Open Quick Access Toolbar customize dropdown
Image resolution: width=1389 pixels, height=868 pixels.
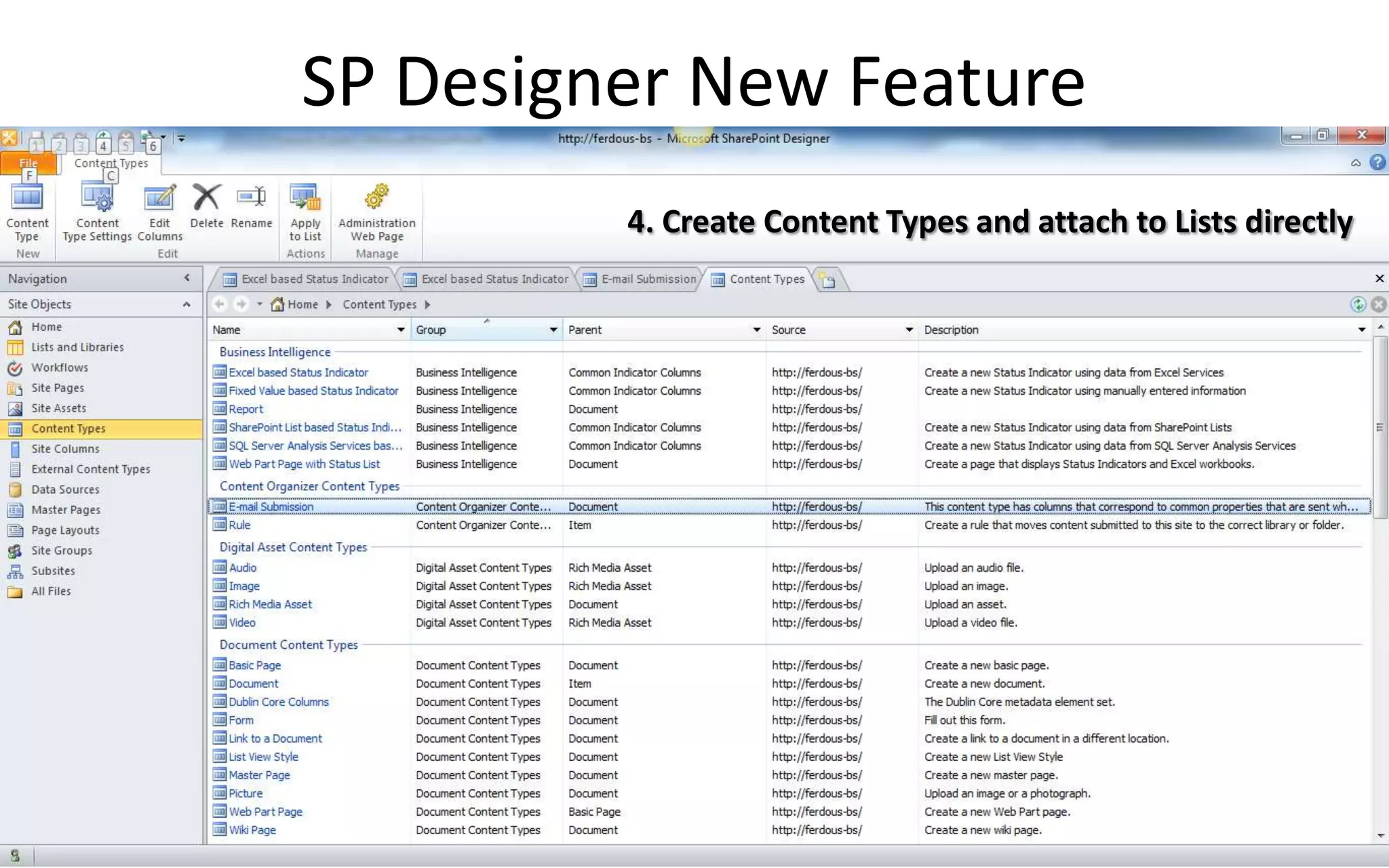181,138
